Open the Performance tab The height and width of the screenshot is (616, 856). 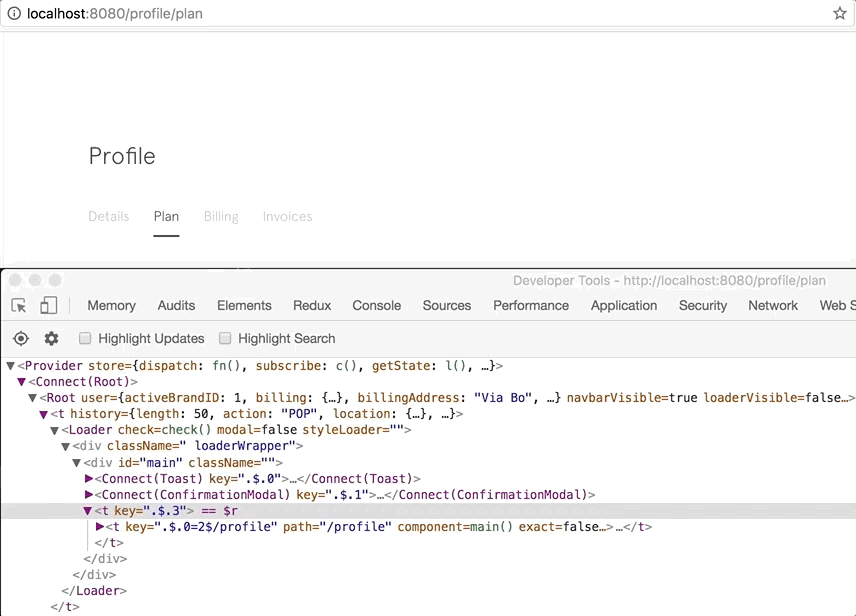[x=531, y=305]
